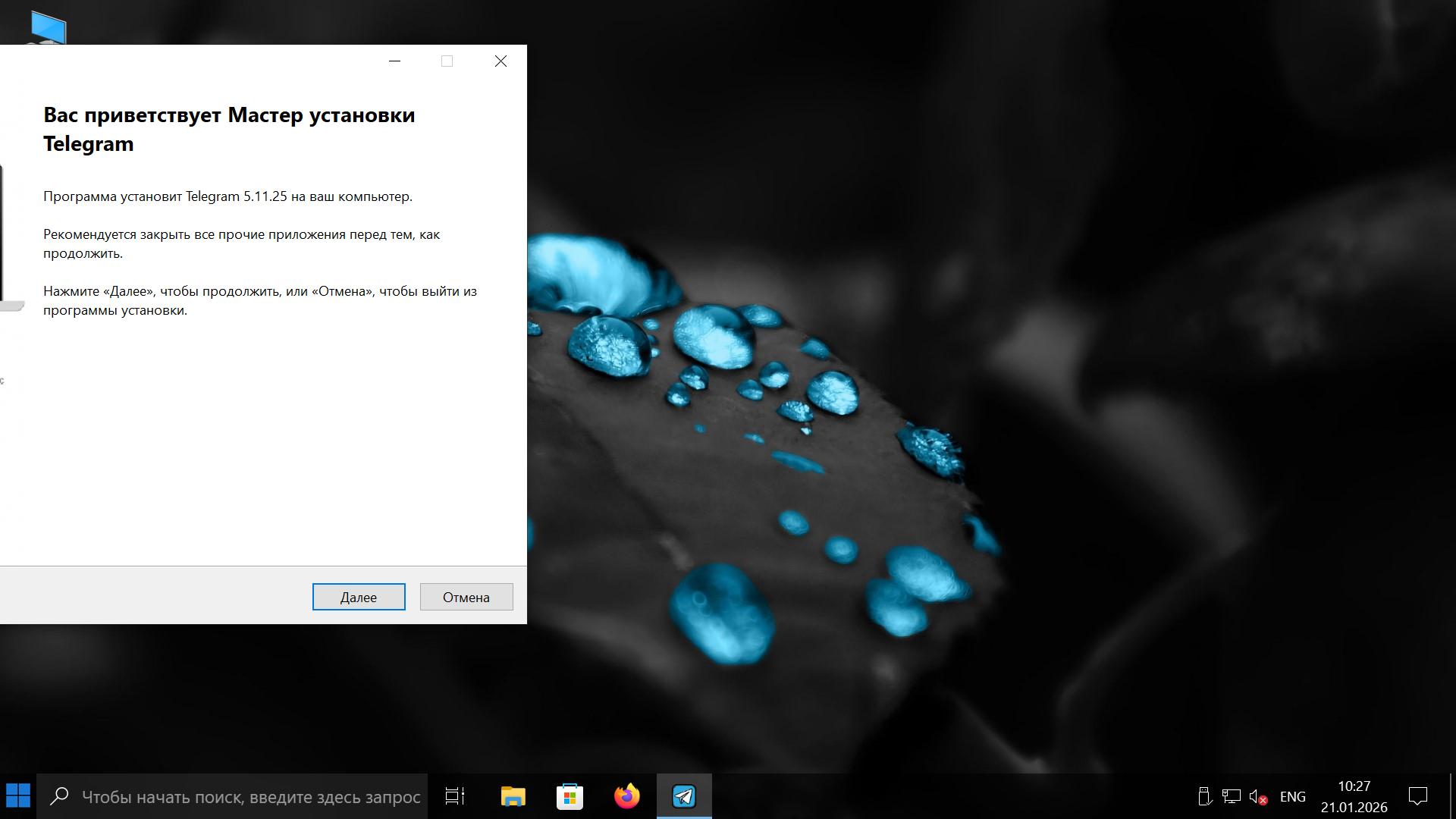
Task: Launch Firefox from the taskbar
Action: click(x=626, y=796)
